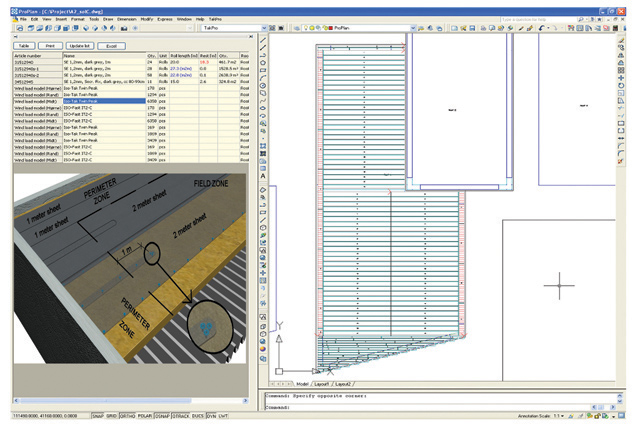Click the first view toolbar icon below File
The width and height of the screenshot is (640, 427).
click(20, 28)
